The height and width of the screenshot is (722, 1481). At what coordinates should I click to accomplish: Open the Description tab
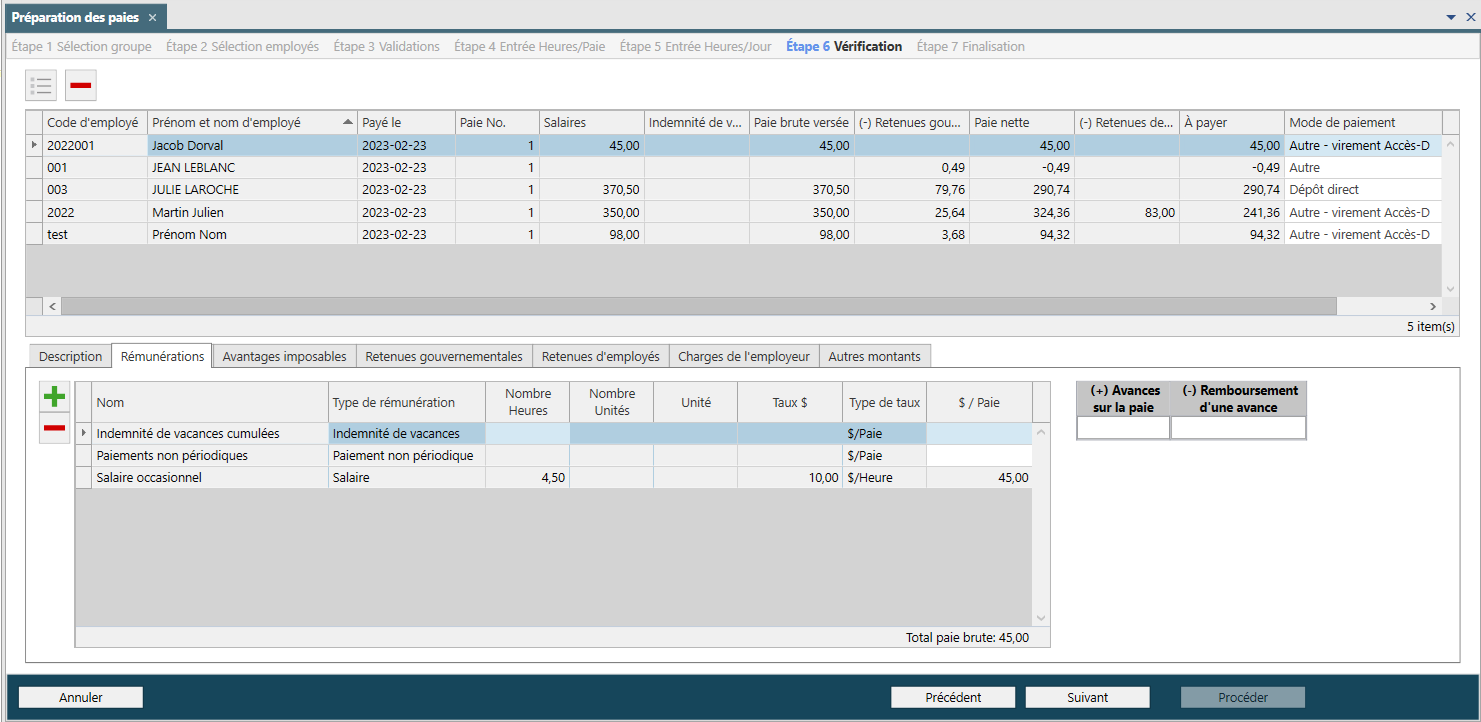[x=71, y=356]
